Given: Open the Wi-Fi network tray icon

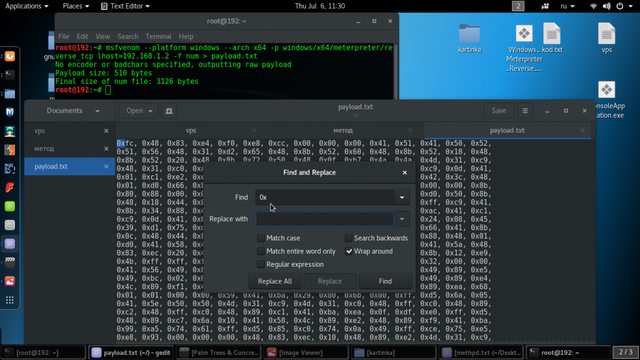Looking at the screenshot, I should 593,6.
